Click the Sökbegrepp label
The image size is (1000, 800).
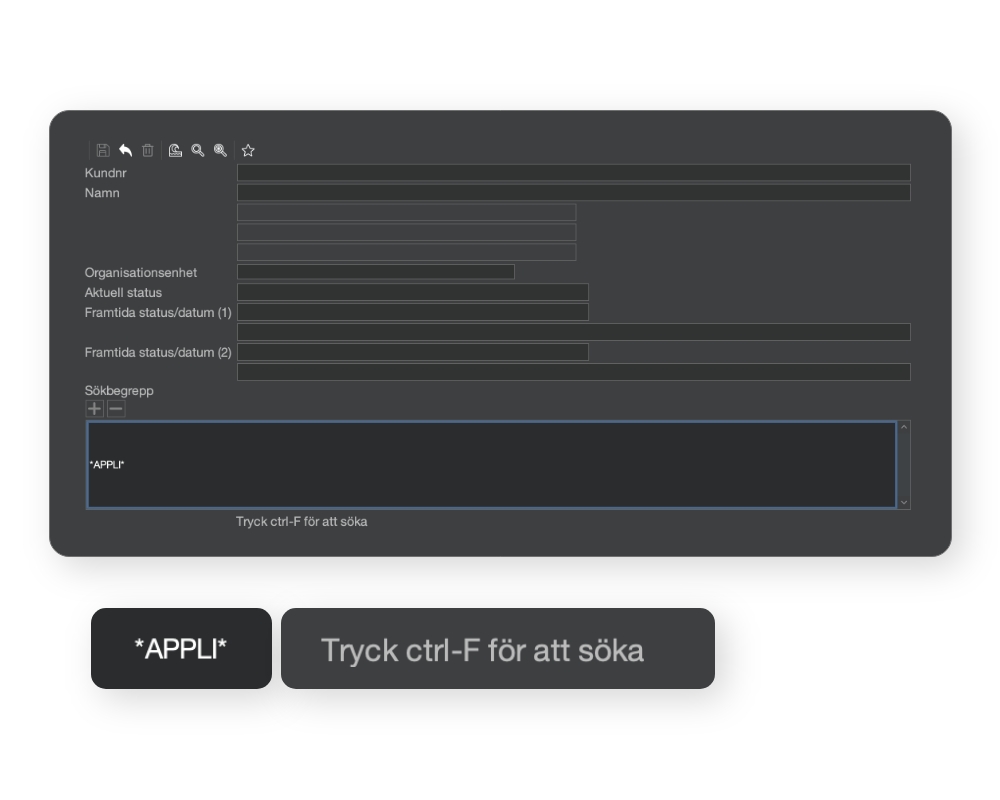coord(119,390)
